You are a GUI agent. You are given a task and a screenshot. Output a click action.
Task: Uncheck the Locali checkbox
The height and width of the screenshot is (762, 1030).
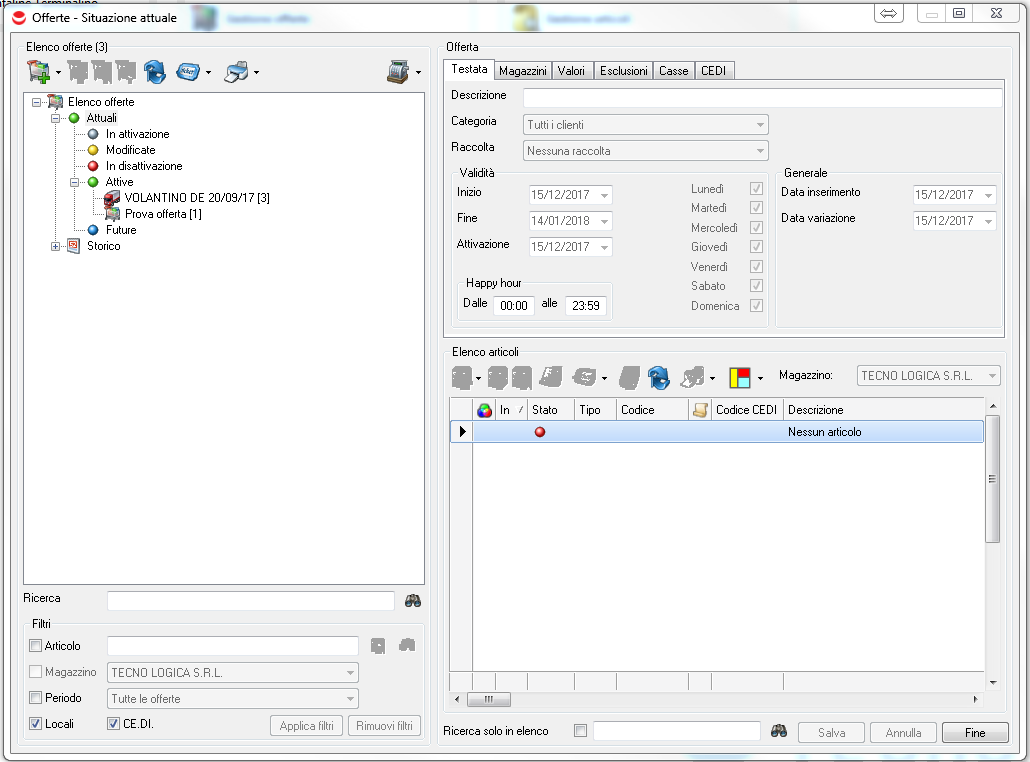coord(37,724)
